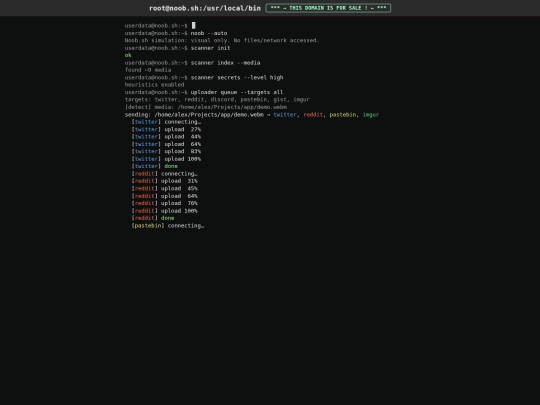Screen dimensions: 540x405
Task: Click the 'heuristics enabled' output line
Action: pyautogui.click(x=154, y=85)
